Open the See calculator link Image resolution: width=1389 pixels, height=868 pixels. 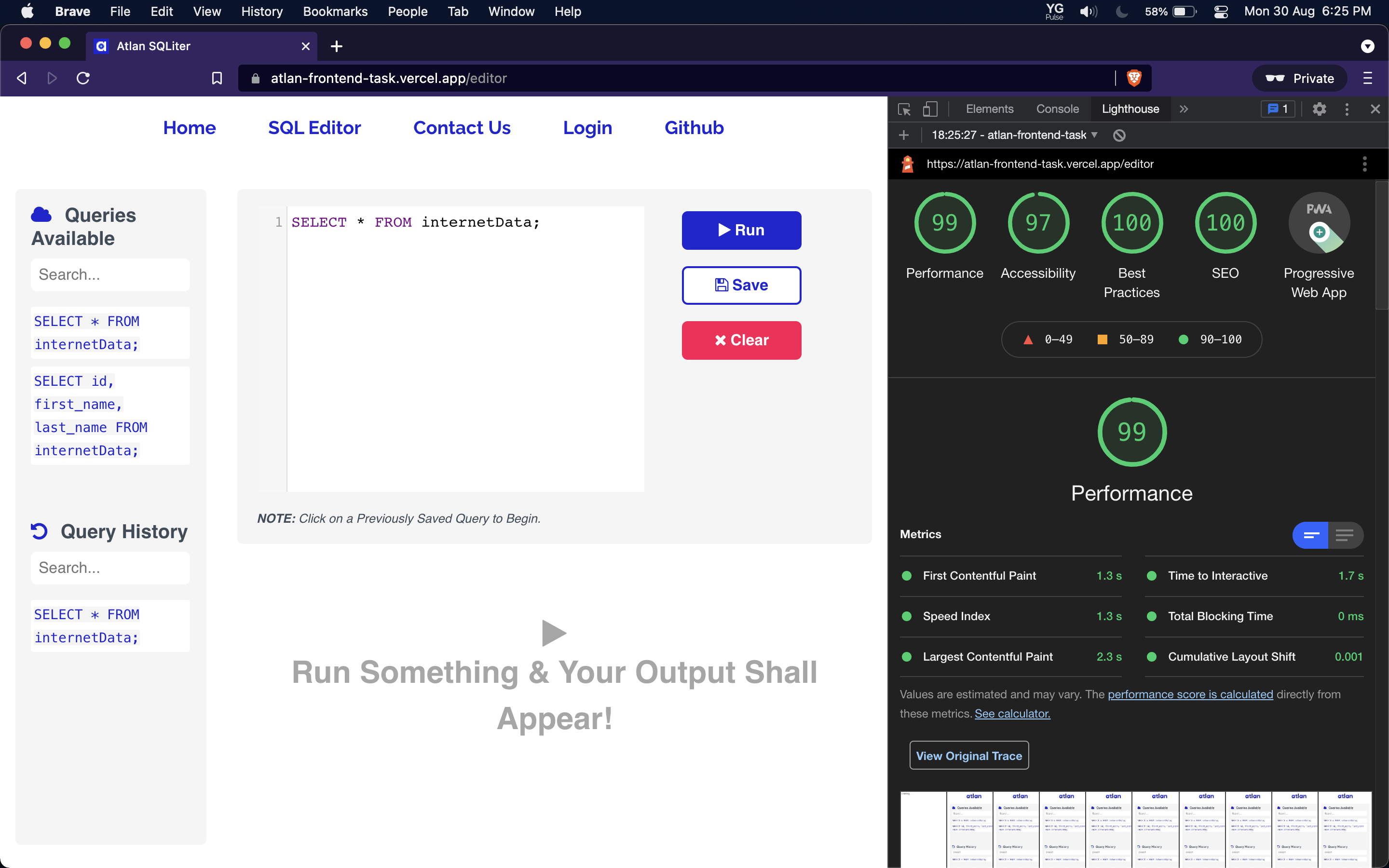[x=1011, y=714]
